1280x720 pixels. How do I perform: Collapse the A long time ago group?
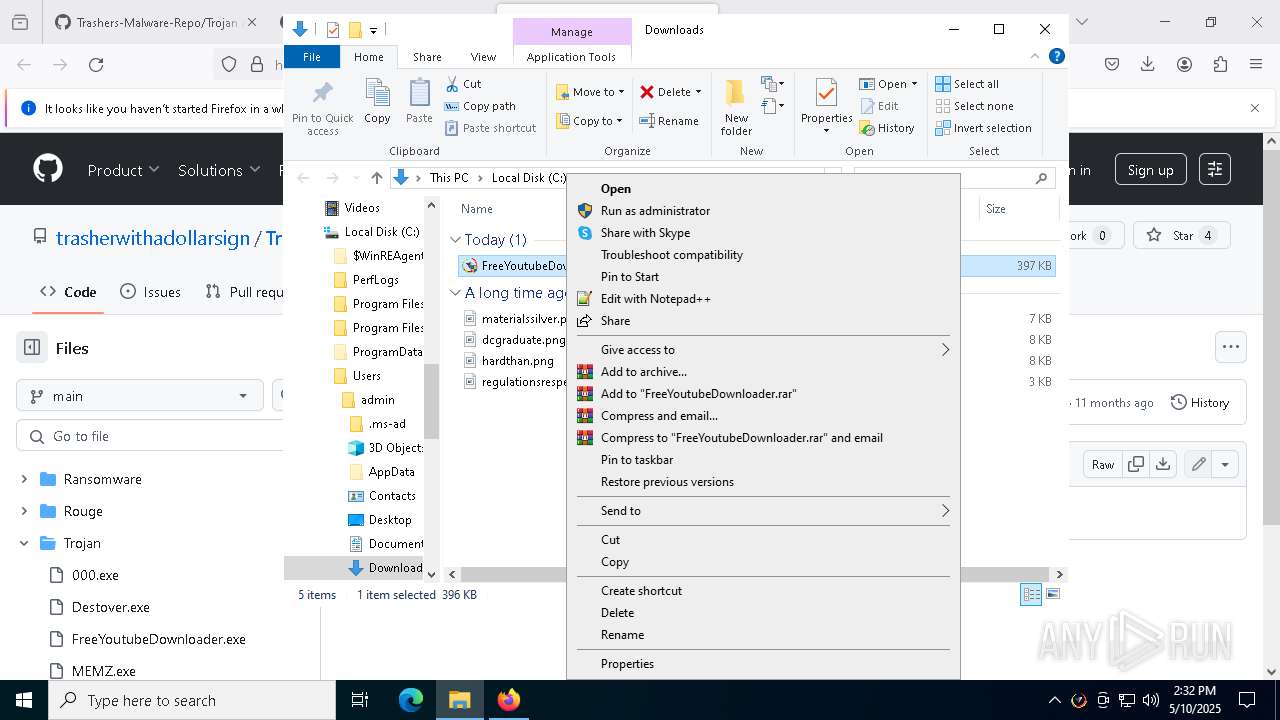(455, 293)
